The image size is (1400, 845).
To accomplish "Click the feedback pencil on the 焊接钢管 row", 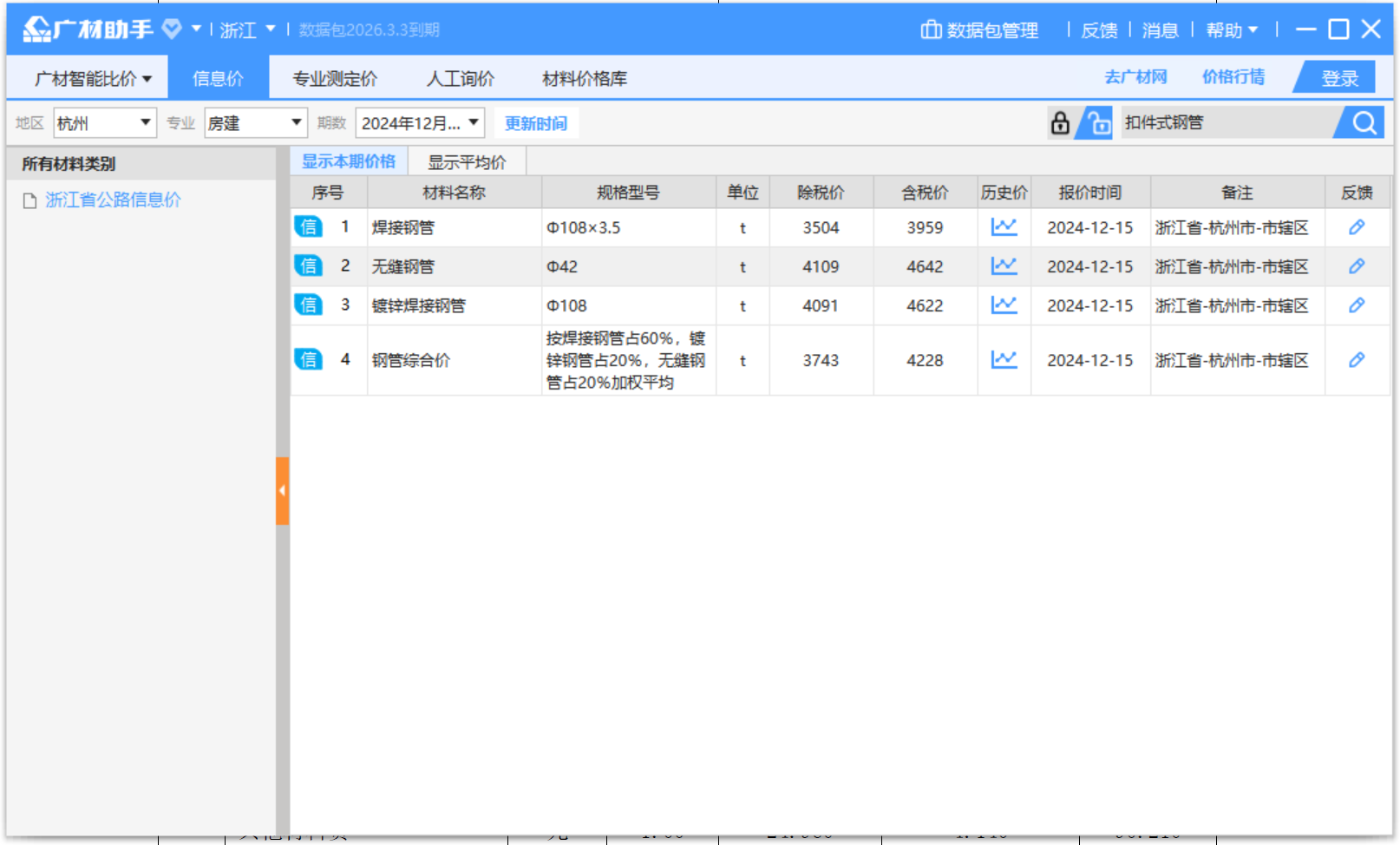I will point(1357,227).
